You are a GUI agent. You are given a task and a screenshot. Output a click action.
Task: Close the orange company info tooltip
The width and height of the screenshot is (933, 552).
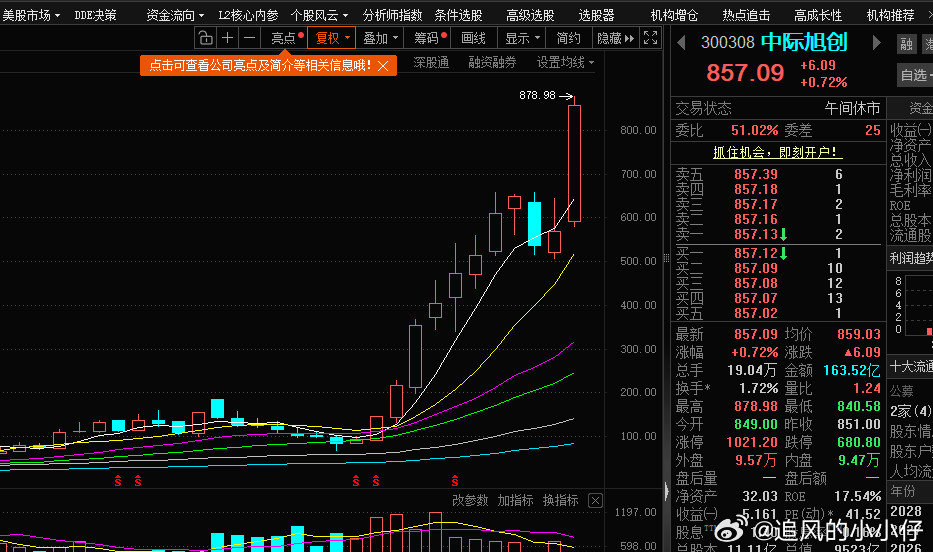coord(385,65)
